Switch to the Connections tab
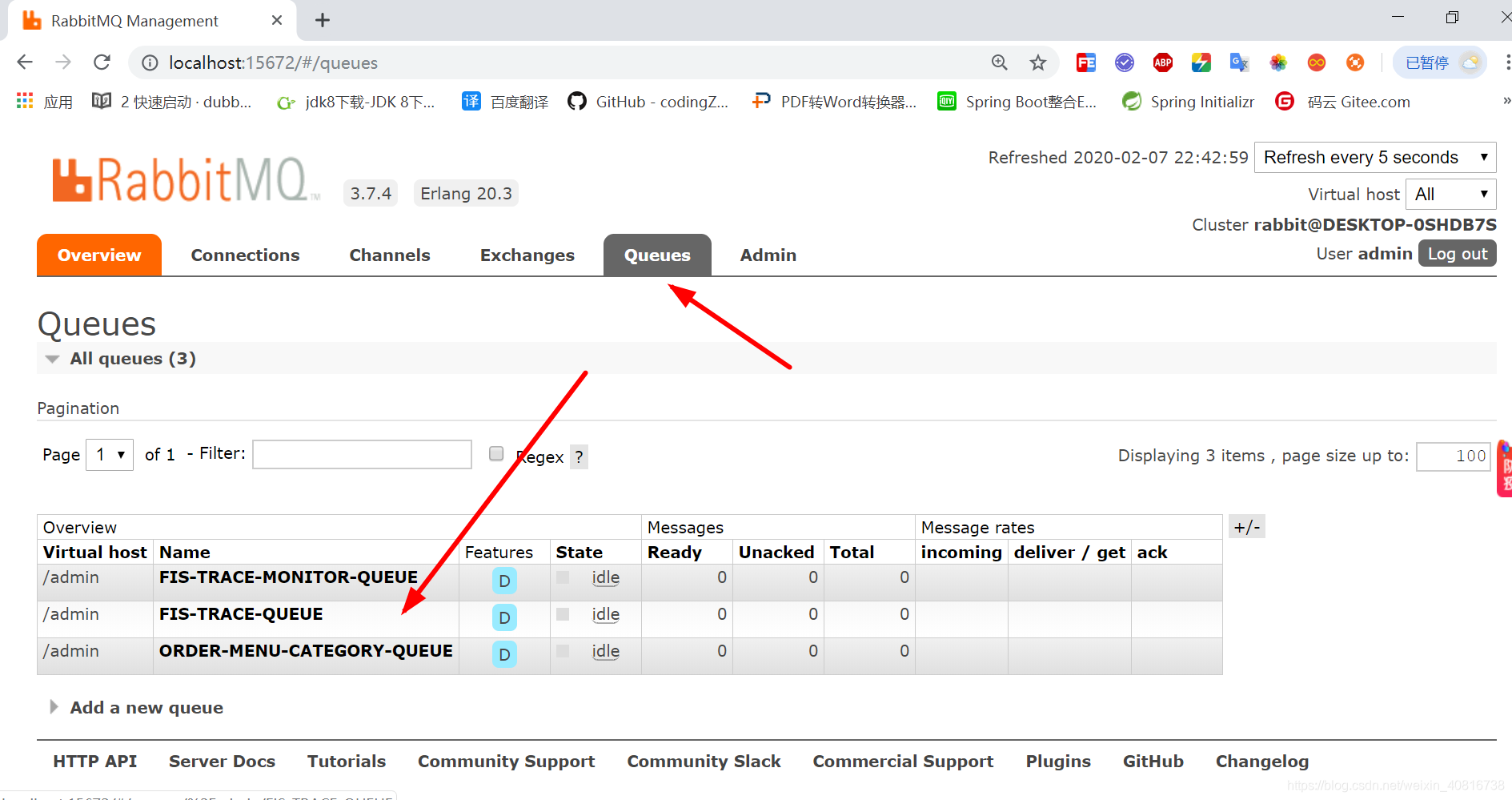 point(245,255)
